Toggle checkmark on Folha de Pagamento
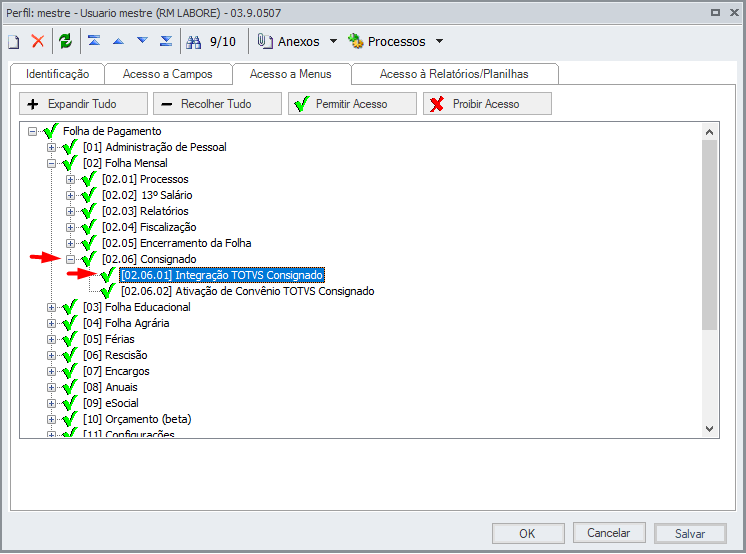Image resolution: width=746 pixels, height=554 pixels. coord(50,131)
